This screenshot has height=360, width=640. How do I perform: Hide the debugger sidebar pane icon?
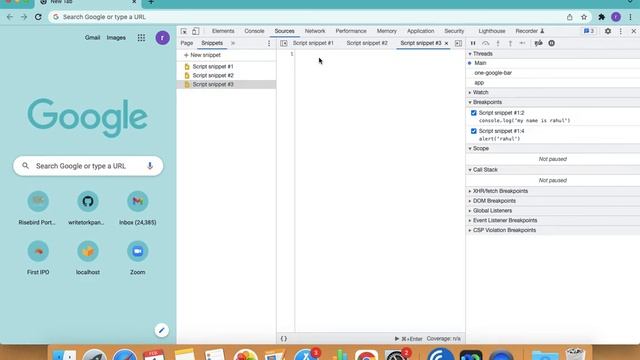pyautogui.click(x=458, y=43)
